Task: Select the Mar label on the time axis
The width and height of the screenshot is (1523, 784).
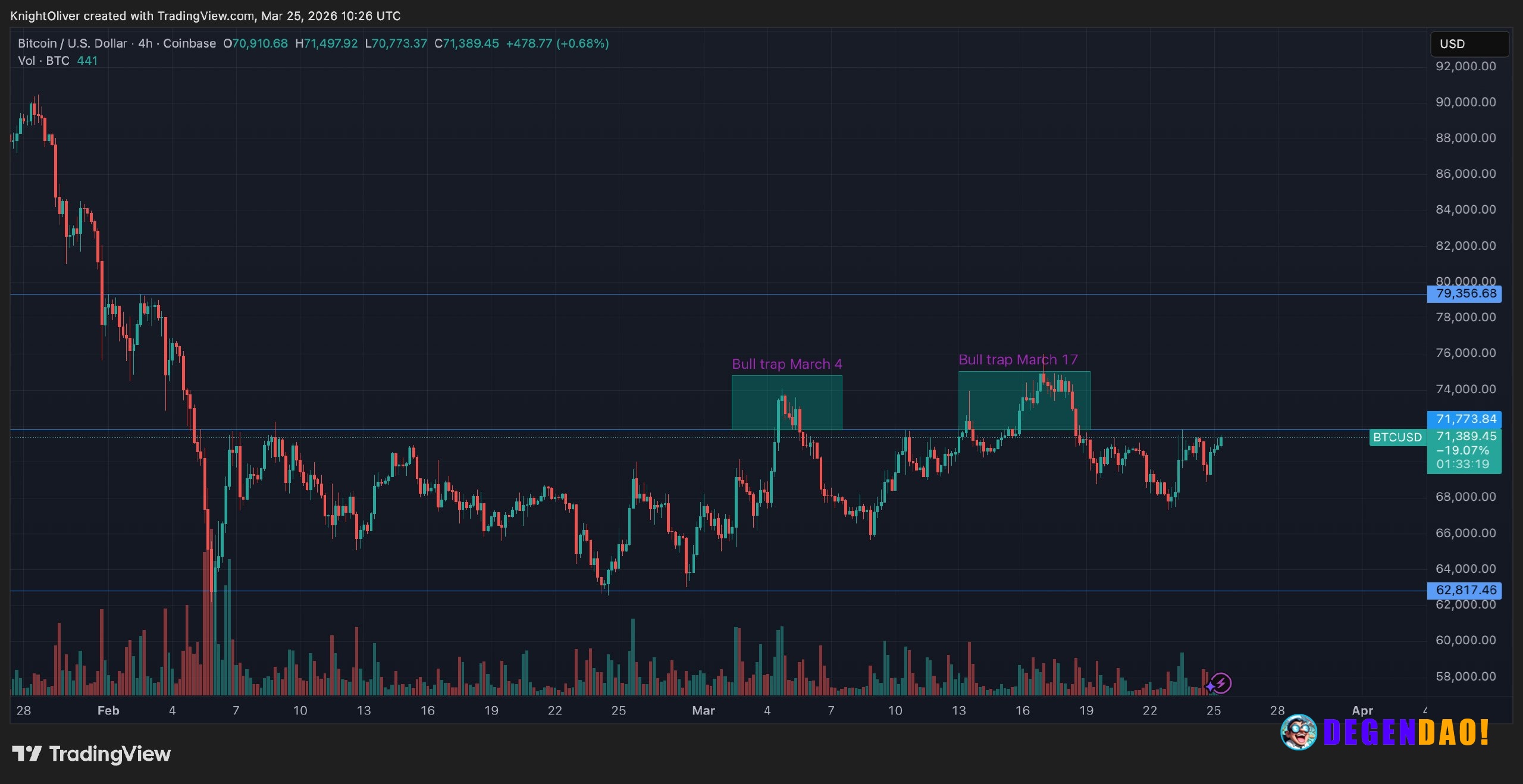Action: pos(704,710)
